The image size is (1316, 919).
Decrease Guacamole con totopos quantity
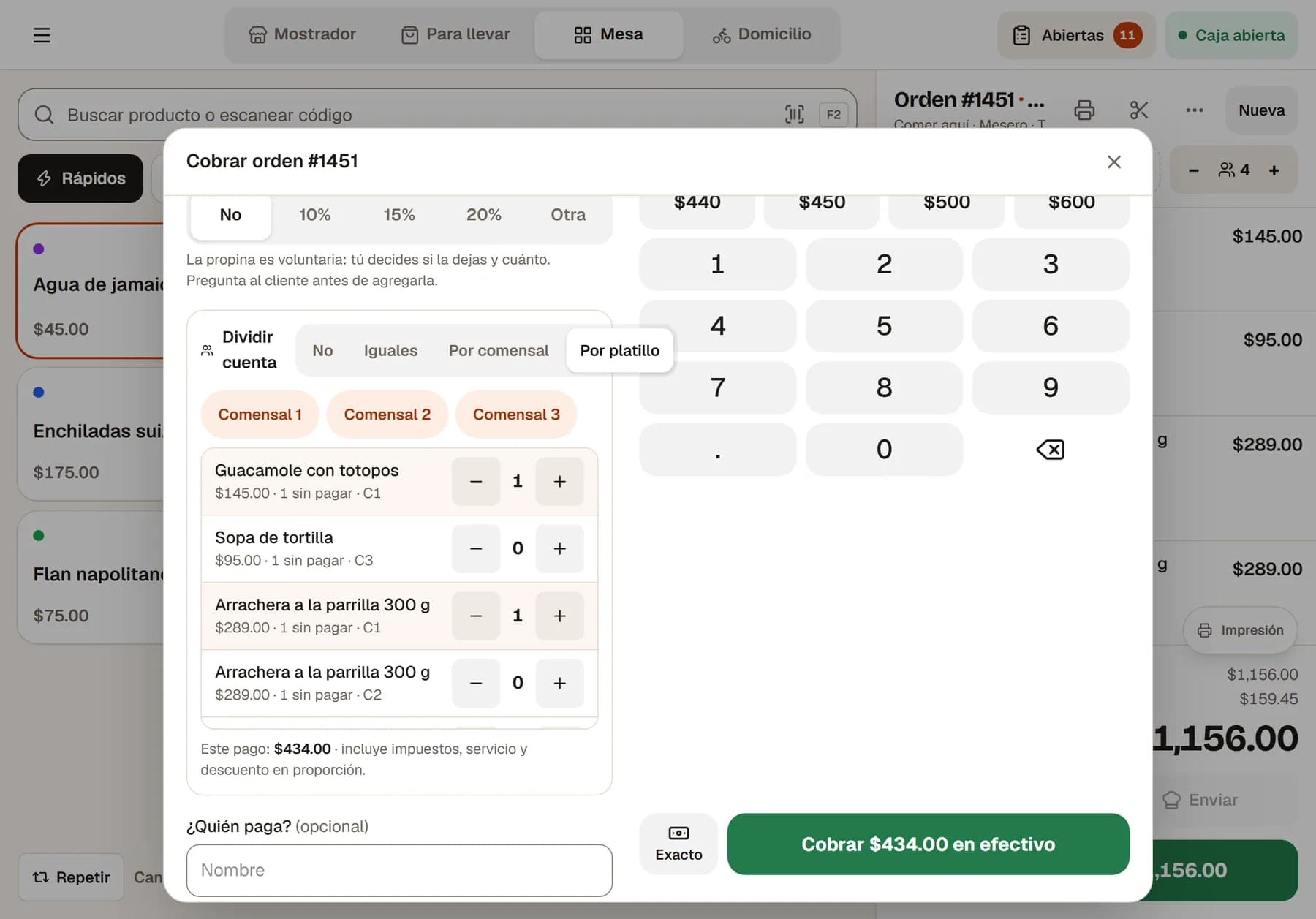(x=476, y=481)
